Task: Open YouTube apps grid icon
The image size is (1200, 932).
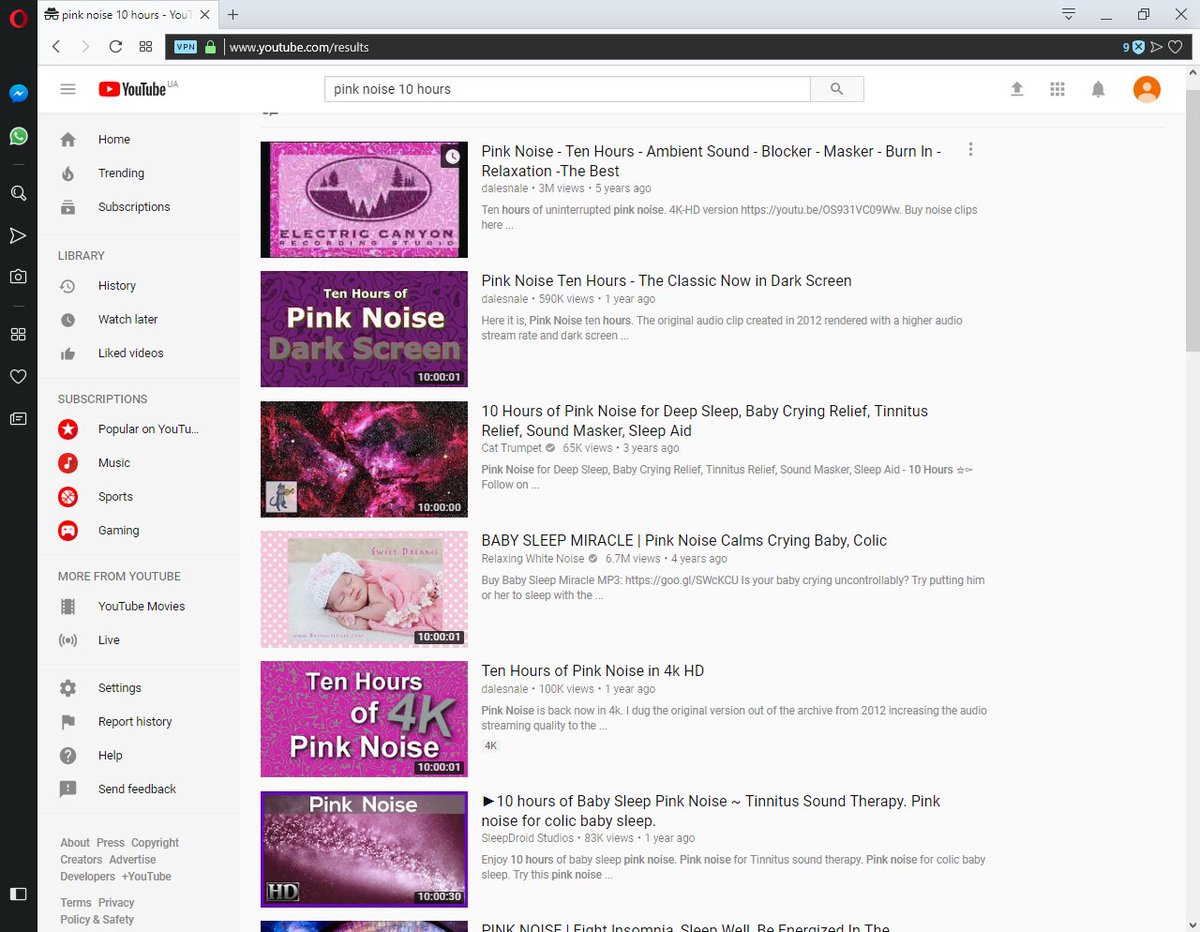Action: pyautogui.click(x=1057, y=89)
